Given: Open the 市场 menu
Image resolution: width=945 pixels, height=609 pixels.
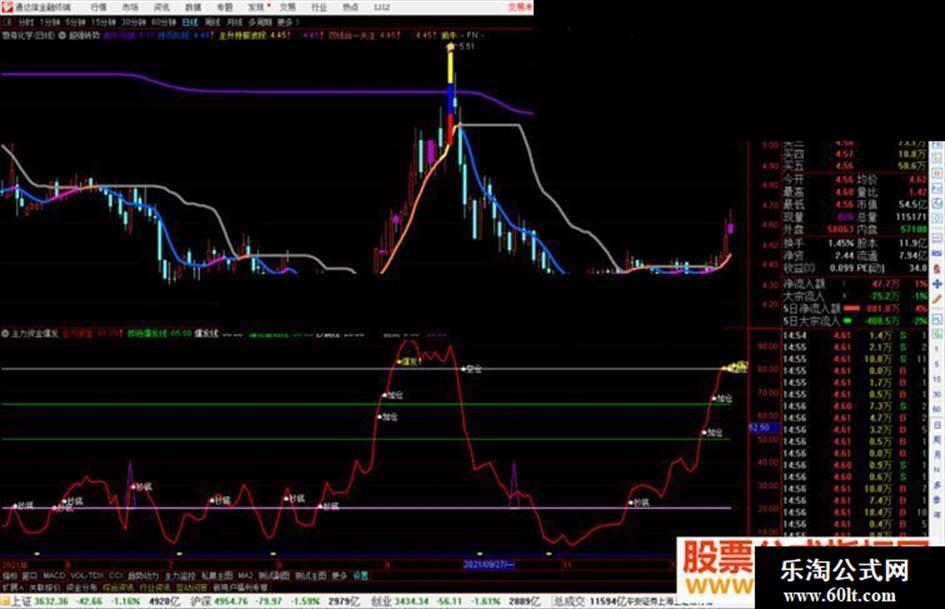Looking at the screenshot, I should point(130,7).
